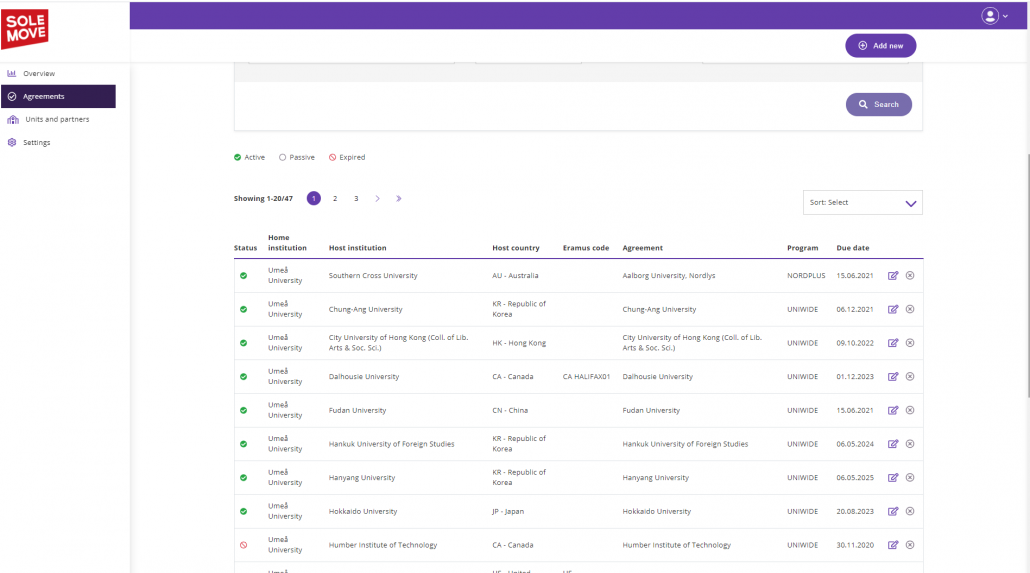Edit Southern Cross University agreement
The image size is (1030, 573).
(893, 275)
